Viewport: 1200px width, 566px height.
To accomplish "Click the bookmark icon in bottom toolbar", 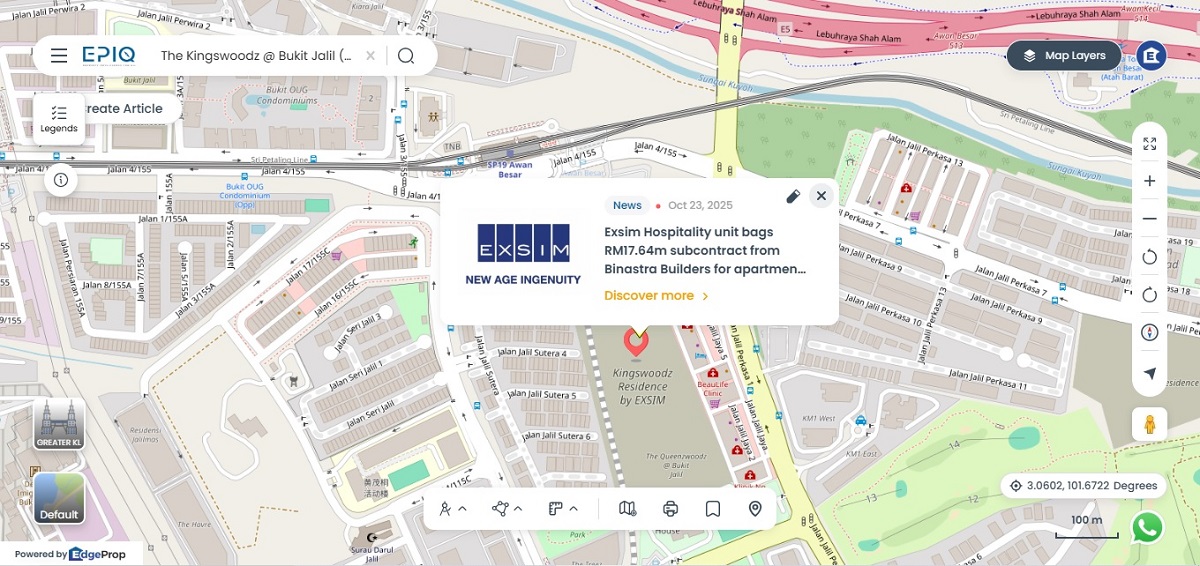I will [x=713, y=509].
